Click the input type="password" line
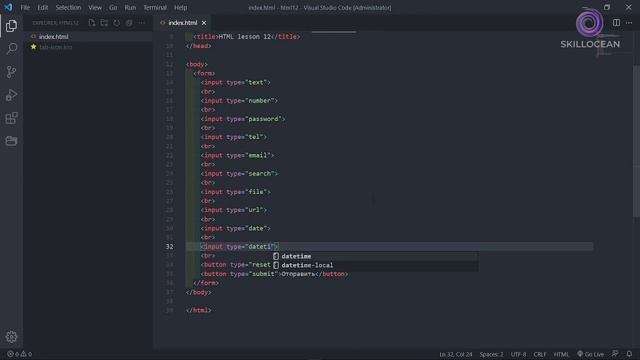The width and height of the screenshot is (640, 360). (x=243, y=119)
